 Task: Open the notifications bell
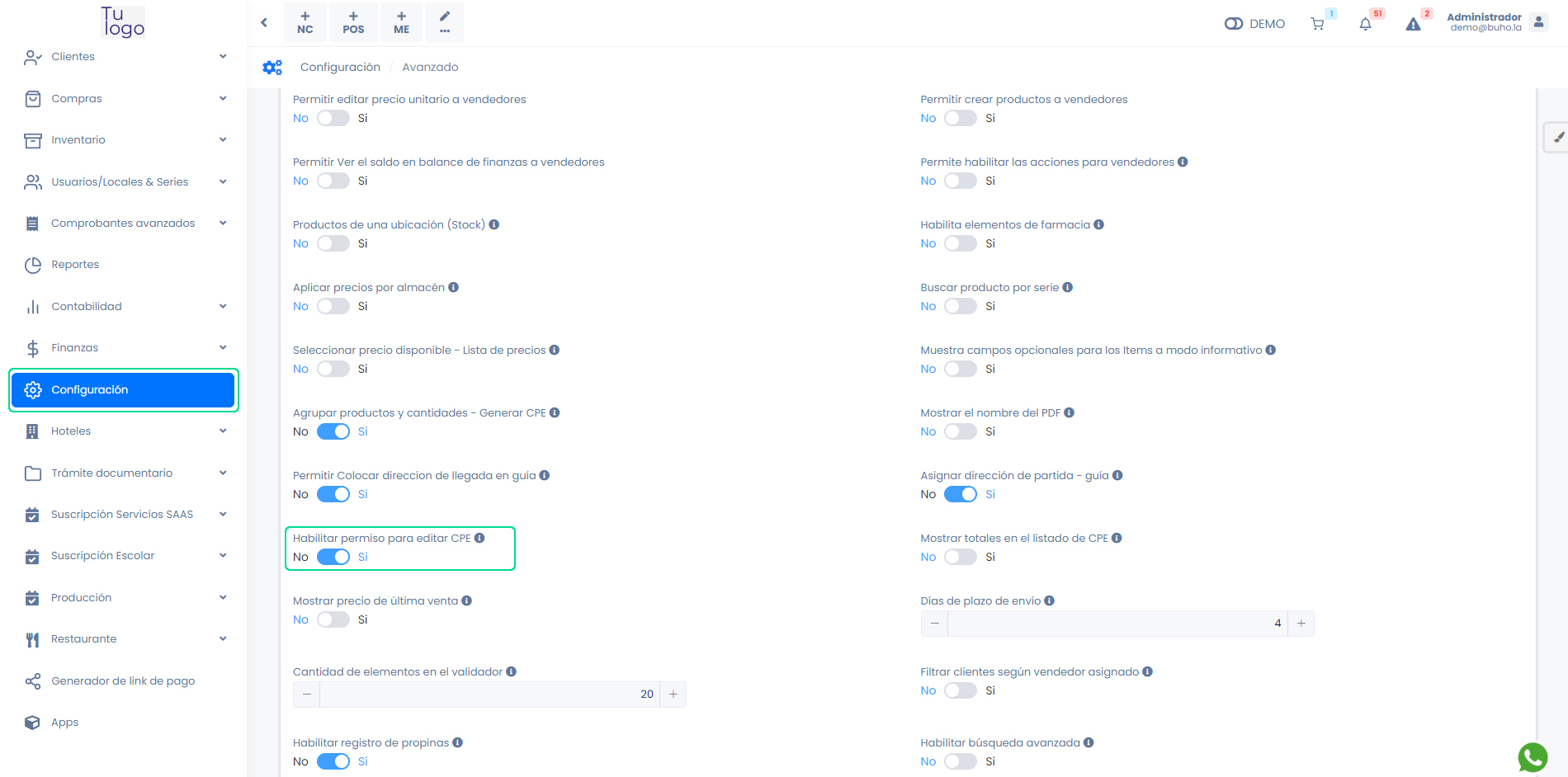coord(1365,24)
